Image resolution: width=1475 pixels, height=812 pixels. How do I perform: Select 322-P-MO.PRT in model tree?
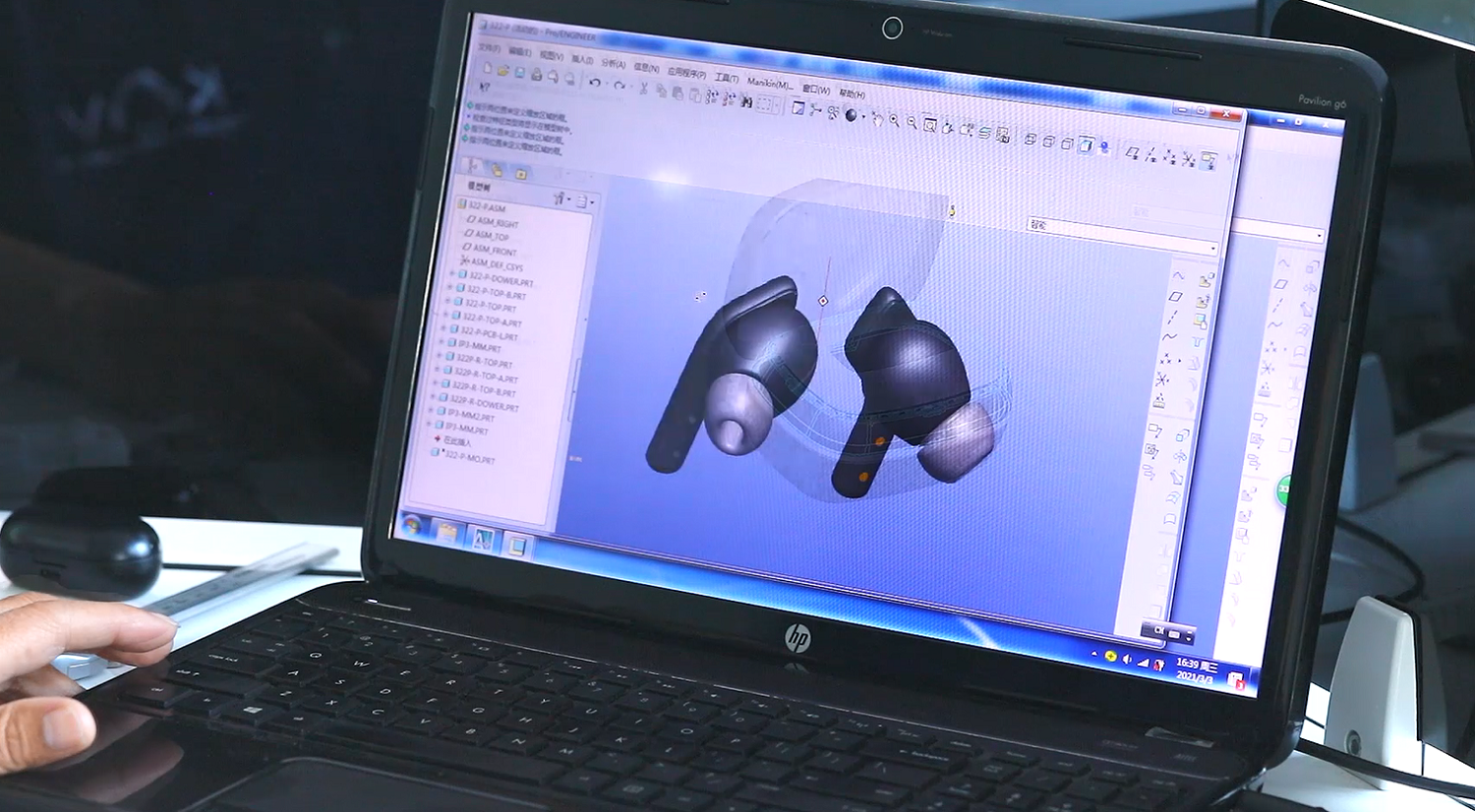[464, 458]
